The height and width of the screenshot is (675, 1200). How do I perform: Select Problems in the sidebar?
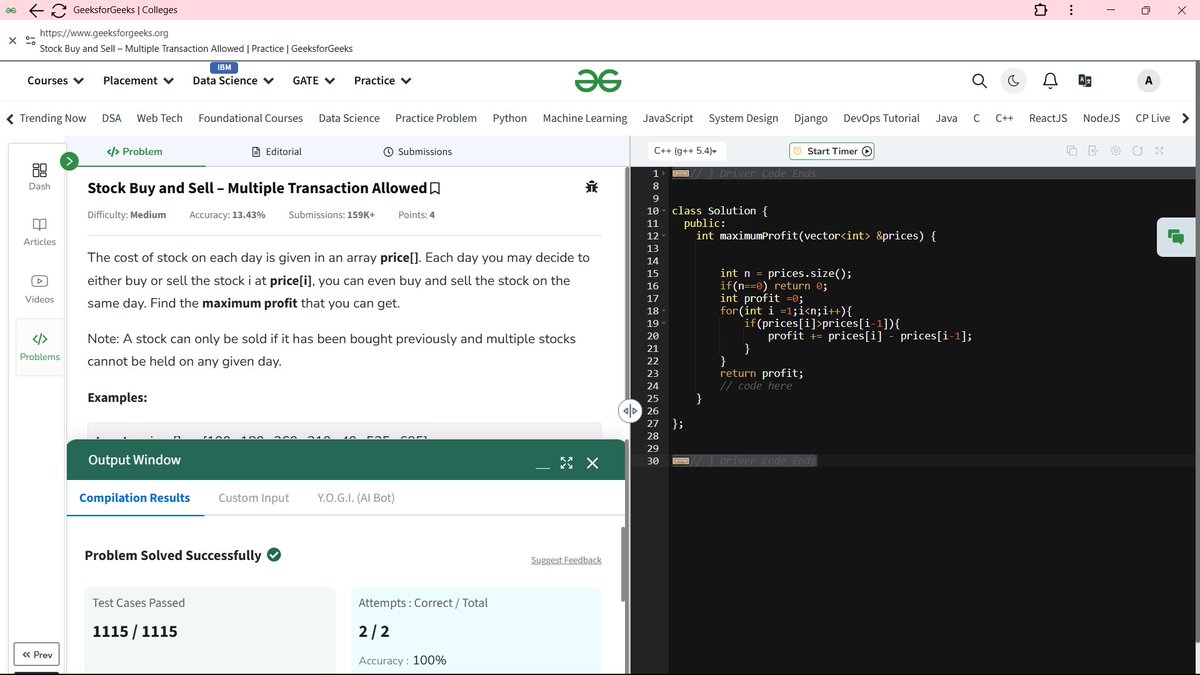39,346
